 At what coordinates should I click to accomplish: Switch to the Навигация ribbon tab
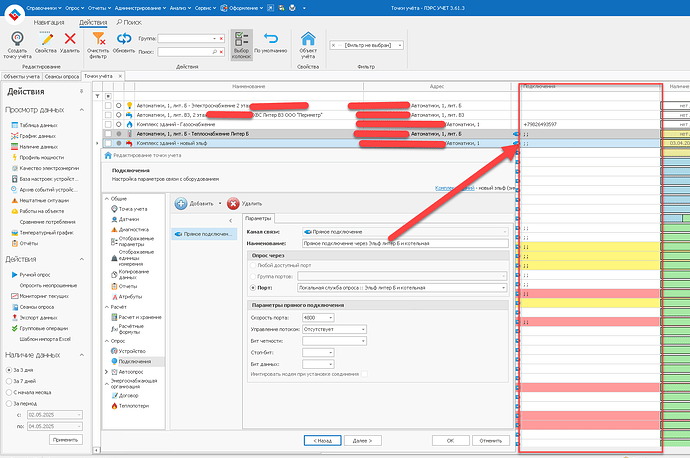[49, 22]
